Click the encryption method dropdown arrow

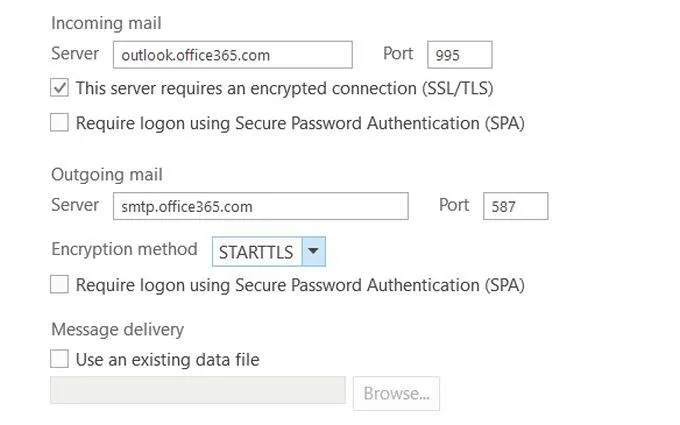click(x=314, y=252)
